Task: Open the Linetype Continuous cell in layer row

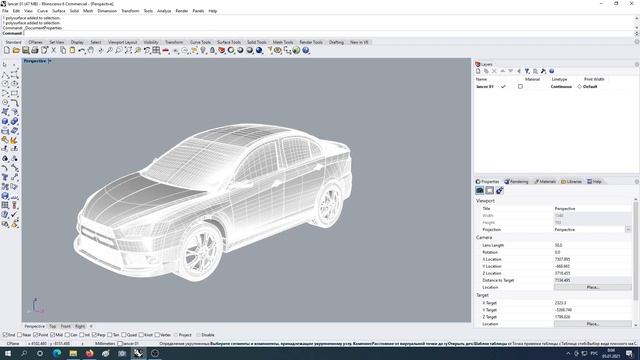Action: coord(561,87)
